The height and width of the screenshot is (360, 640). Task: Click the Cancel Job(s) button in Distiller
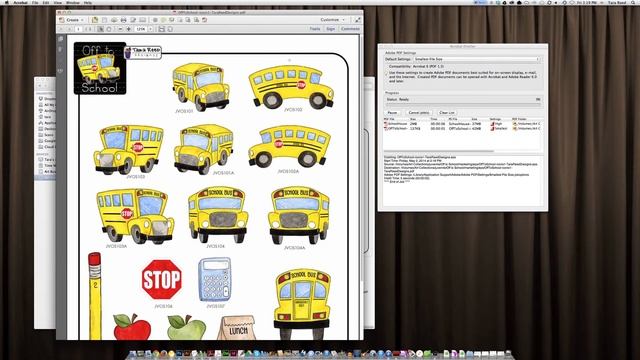pyautogui.click(x=418, y=112)
